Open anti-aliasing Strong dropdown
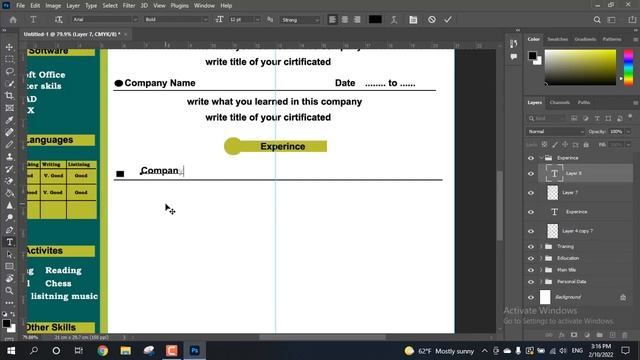640x360 pixels. click(x=300, y=20)
